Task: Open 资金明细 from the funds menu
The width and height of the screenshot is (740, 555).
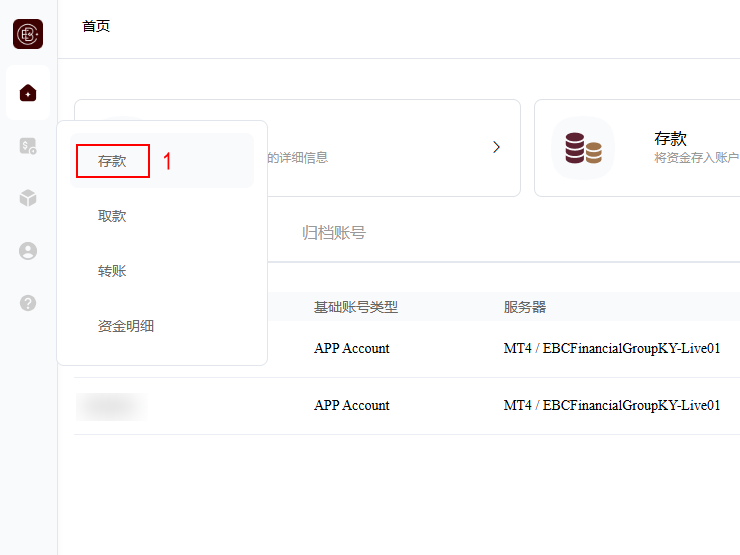Action: click(126, 326)
